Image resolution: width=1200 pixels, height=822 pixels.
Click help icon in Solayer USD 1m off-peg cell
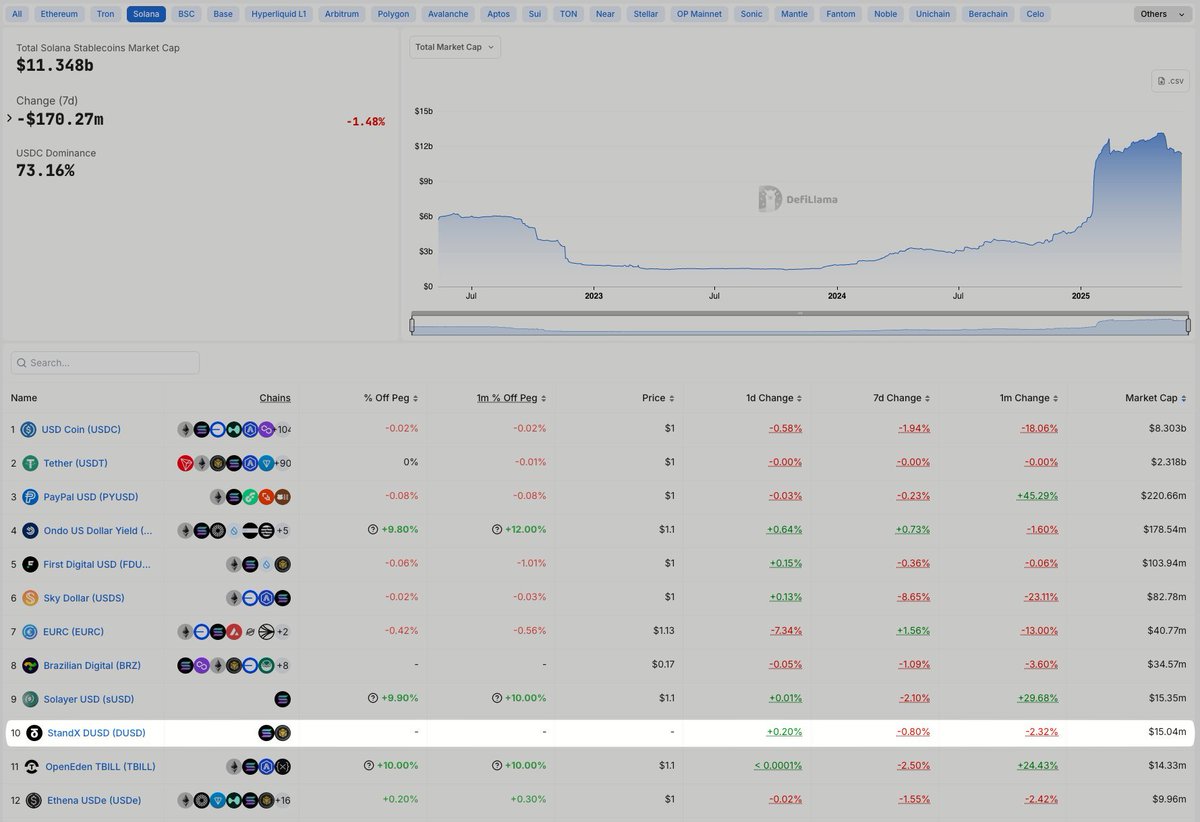point(497,699)
